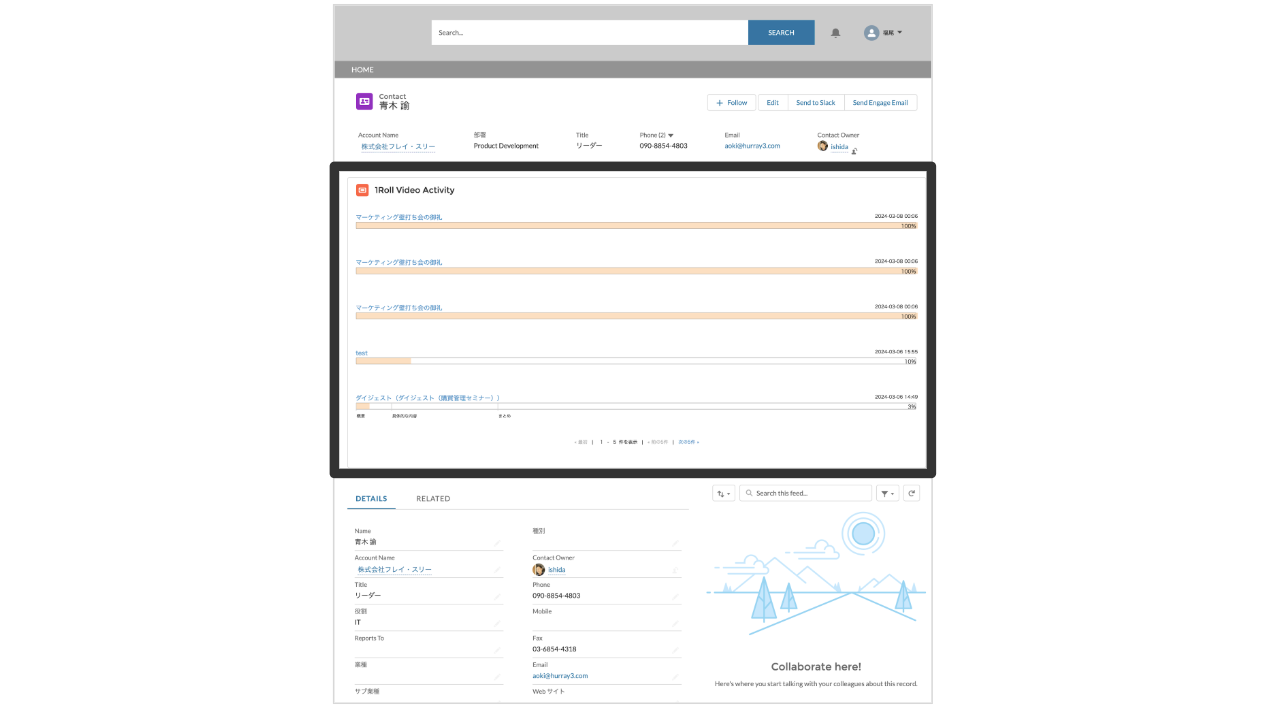
Task: Open the user profile avatar menu
Action: 883,33
